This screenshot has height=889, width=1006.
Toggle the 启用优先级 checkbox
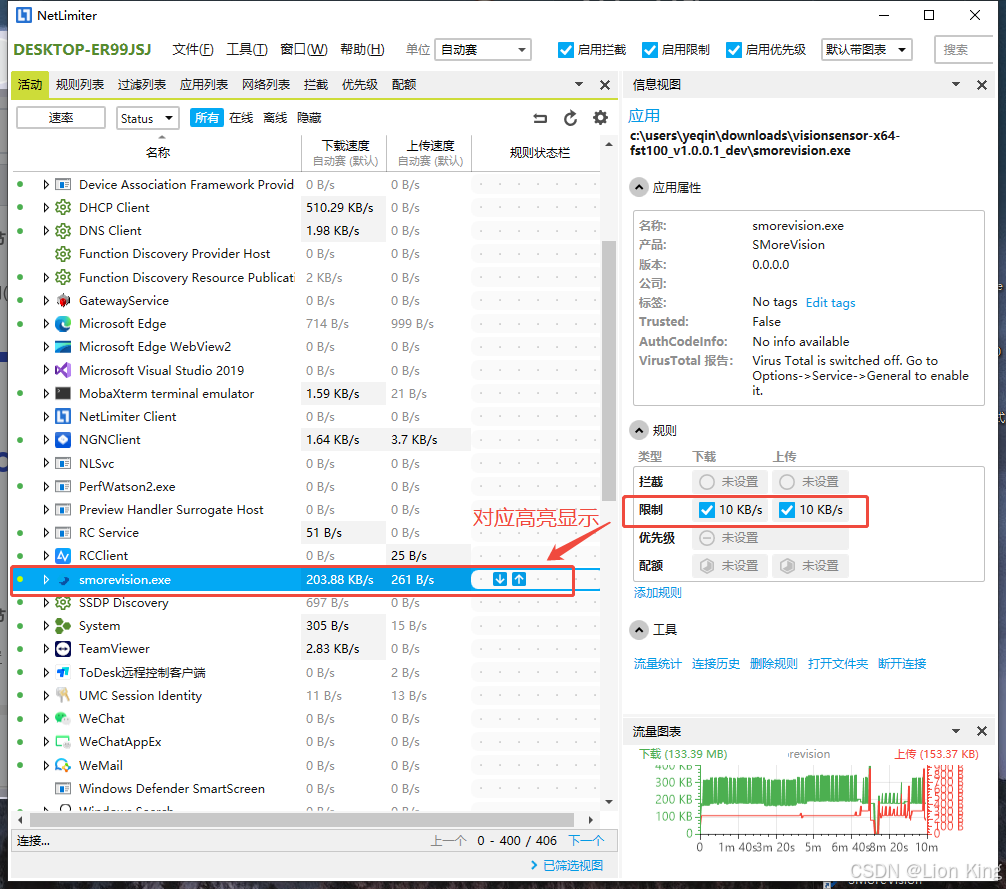734,50
